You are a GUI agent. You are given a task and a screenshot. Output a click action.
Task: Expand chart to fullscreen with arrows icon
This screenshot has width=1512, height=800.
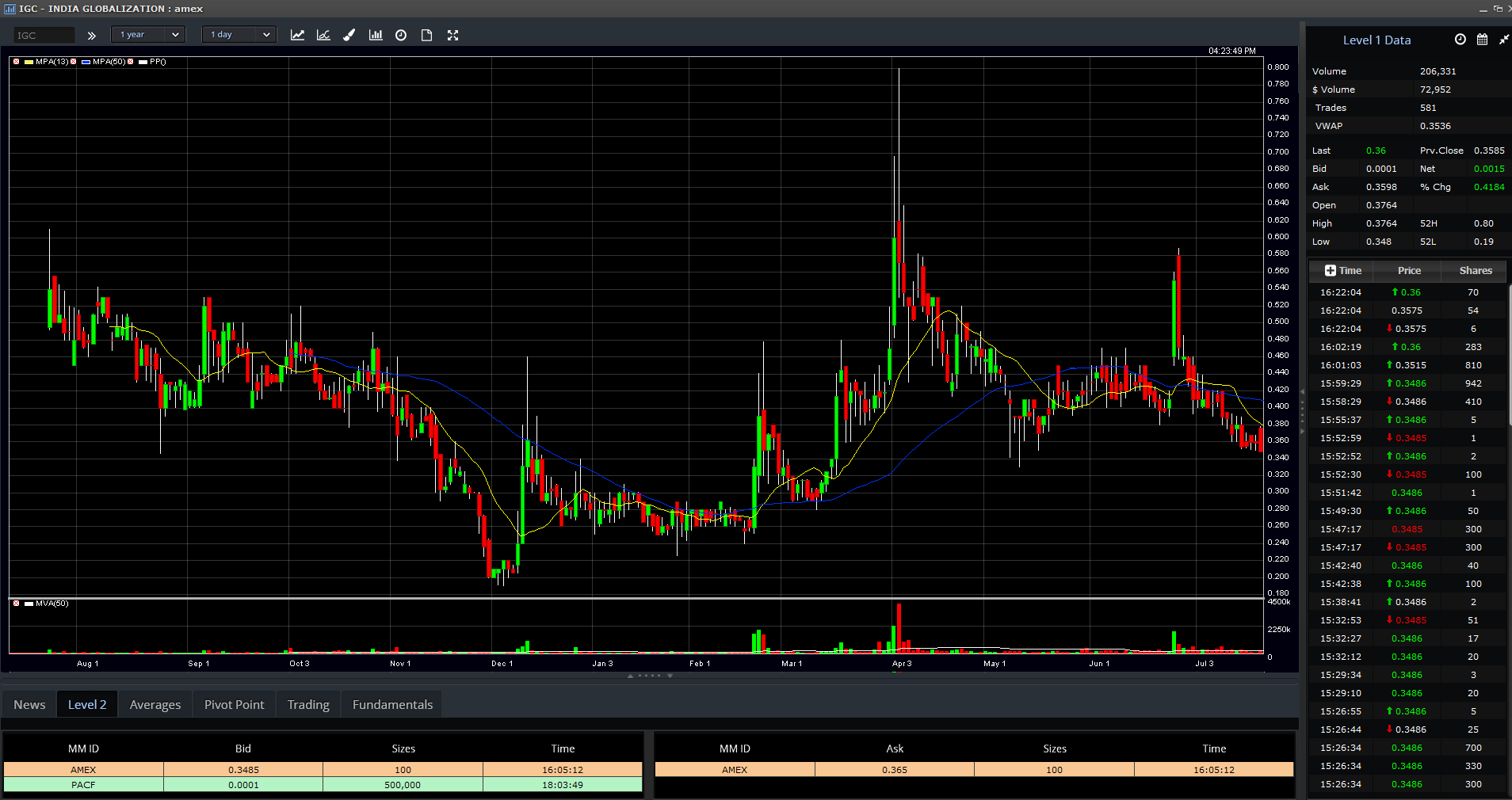click(x=452, y=35)
